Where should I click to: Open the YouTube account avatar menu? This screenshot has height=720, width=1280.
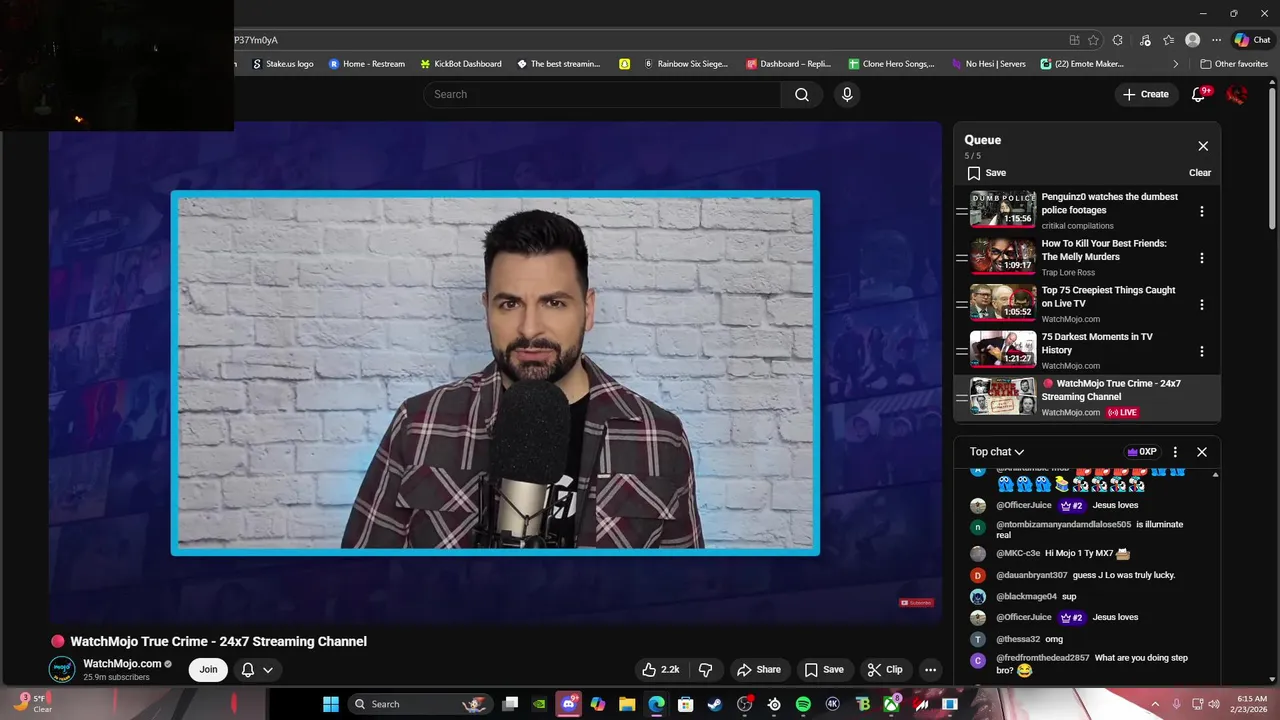click(x=1237, y=94)
